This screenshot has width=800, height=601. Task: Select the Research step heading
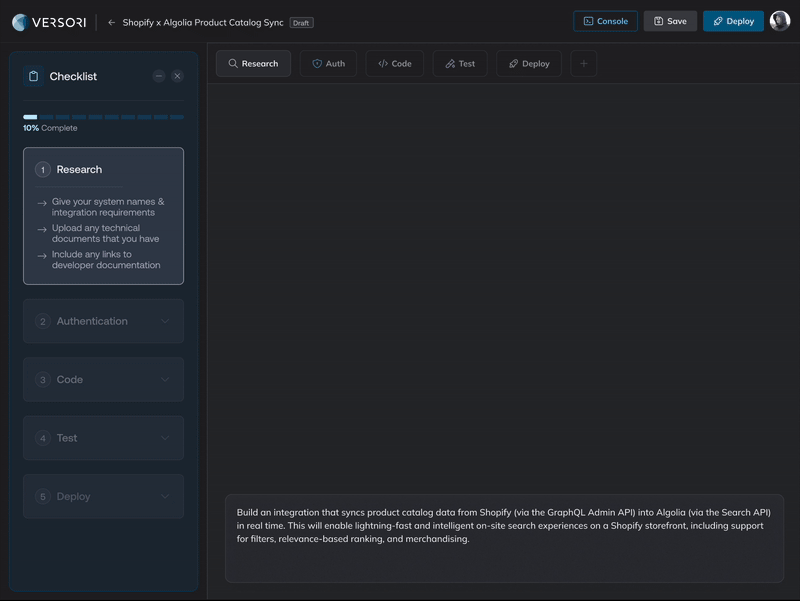[x=79, y=169]
